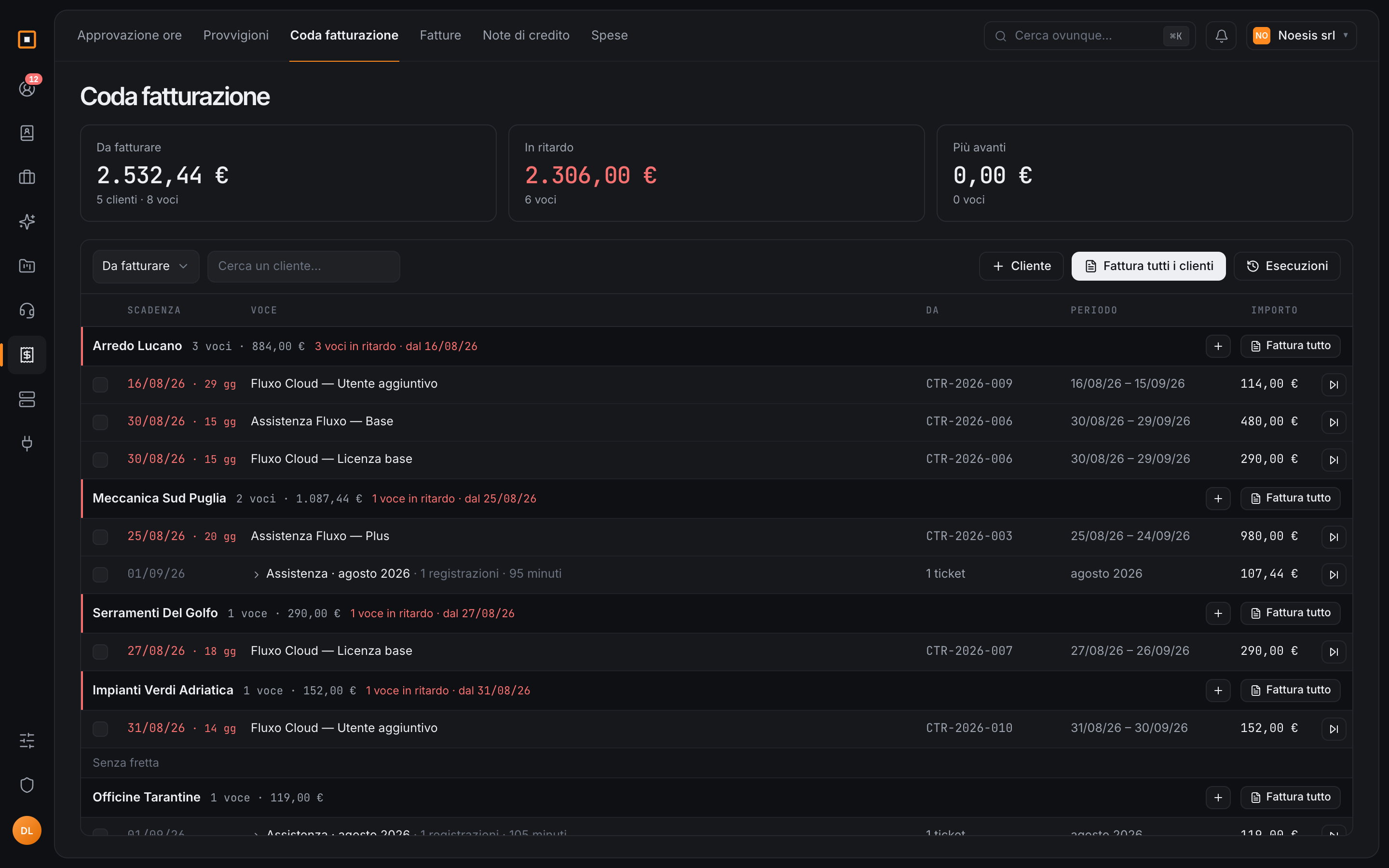Viewport: 1389px width, 868px height.
Task: Check the 16/08/26 Utente aggiuntivo row
Action: [x=100, y=385]
